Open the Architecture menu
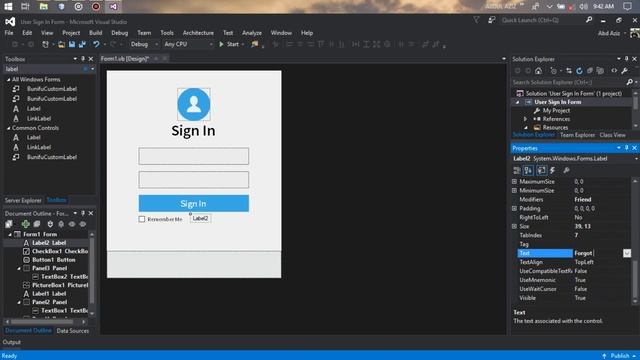Viewport: 640px width, 360px height. (198, 33)
